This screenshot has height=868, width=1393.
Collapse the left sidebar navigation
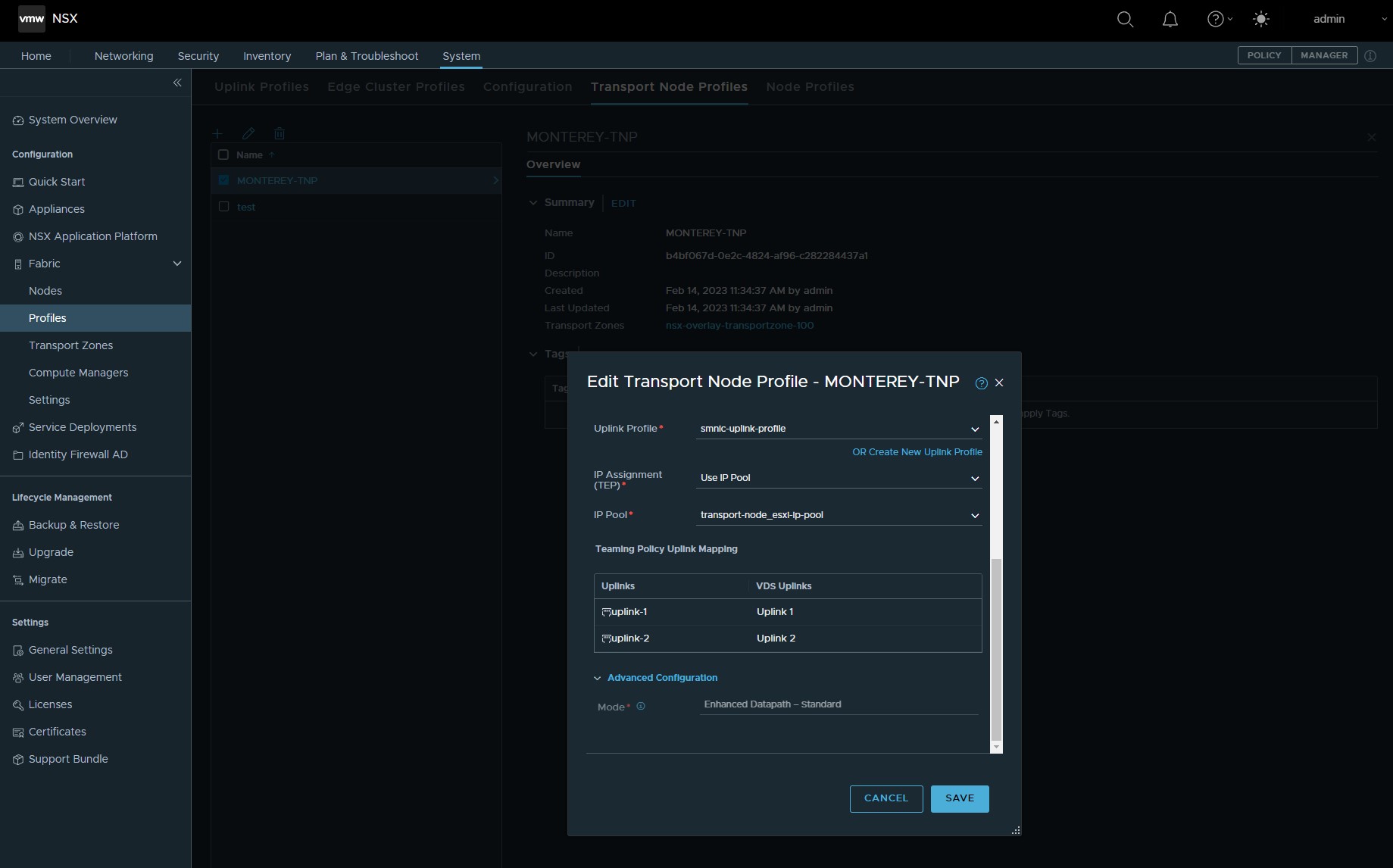pyautogui.click(x=177, y=83)
